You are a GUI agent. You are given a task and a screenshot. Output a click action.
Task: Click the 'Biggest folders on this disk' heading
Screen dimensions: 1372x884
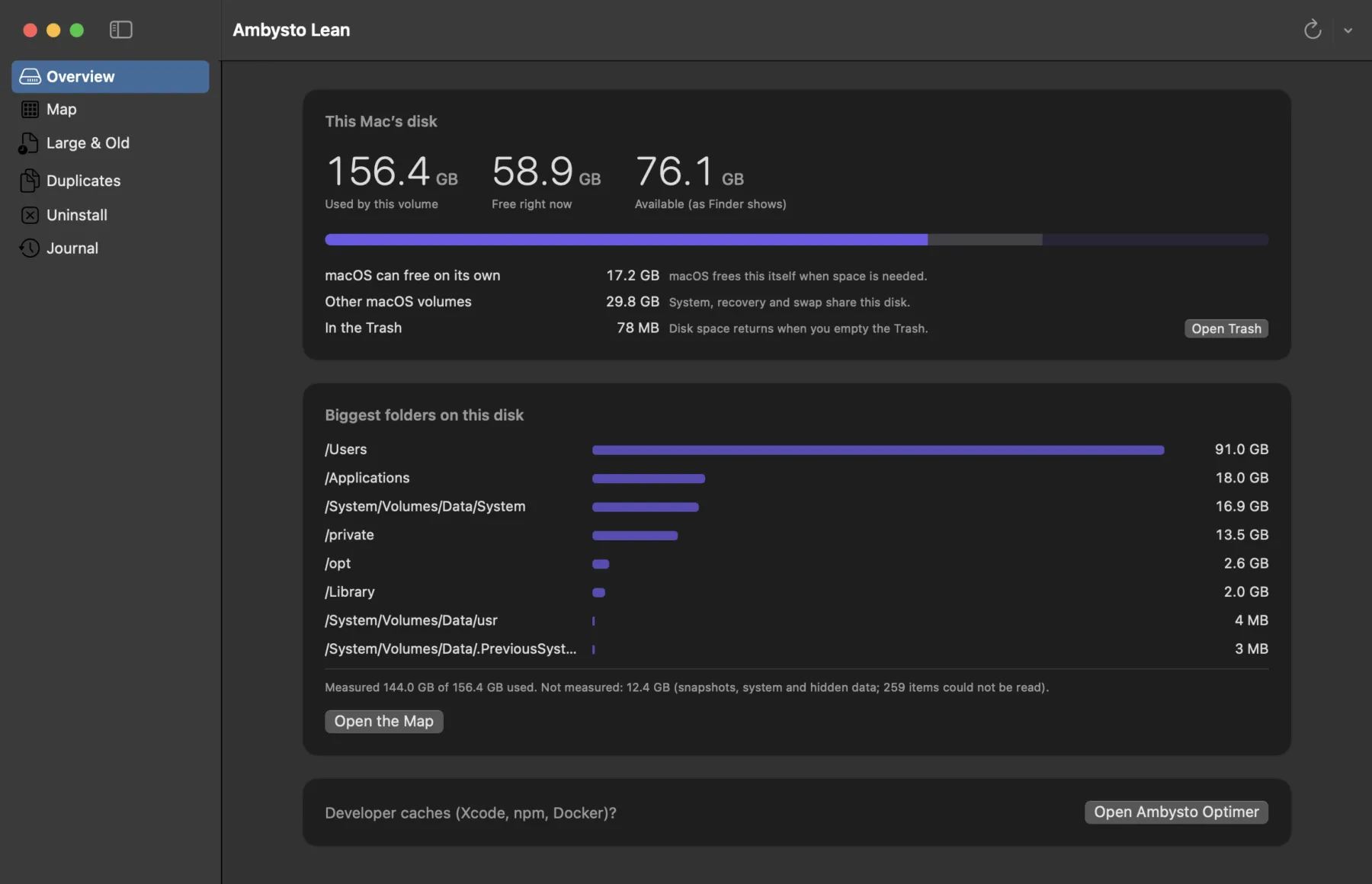pyautogui.click(x=425, y=415)
